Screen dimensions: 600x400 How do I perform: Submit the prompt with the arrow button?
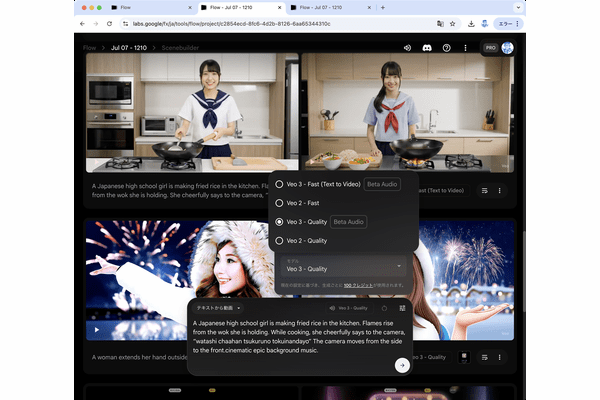(402, 365)
